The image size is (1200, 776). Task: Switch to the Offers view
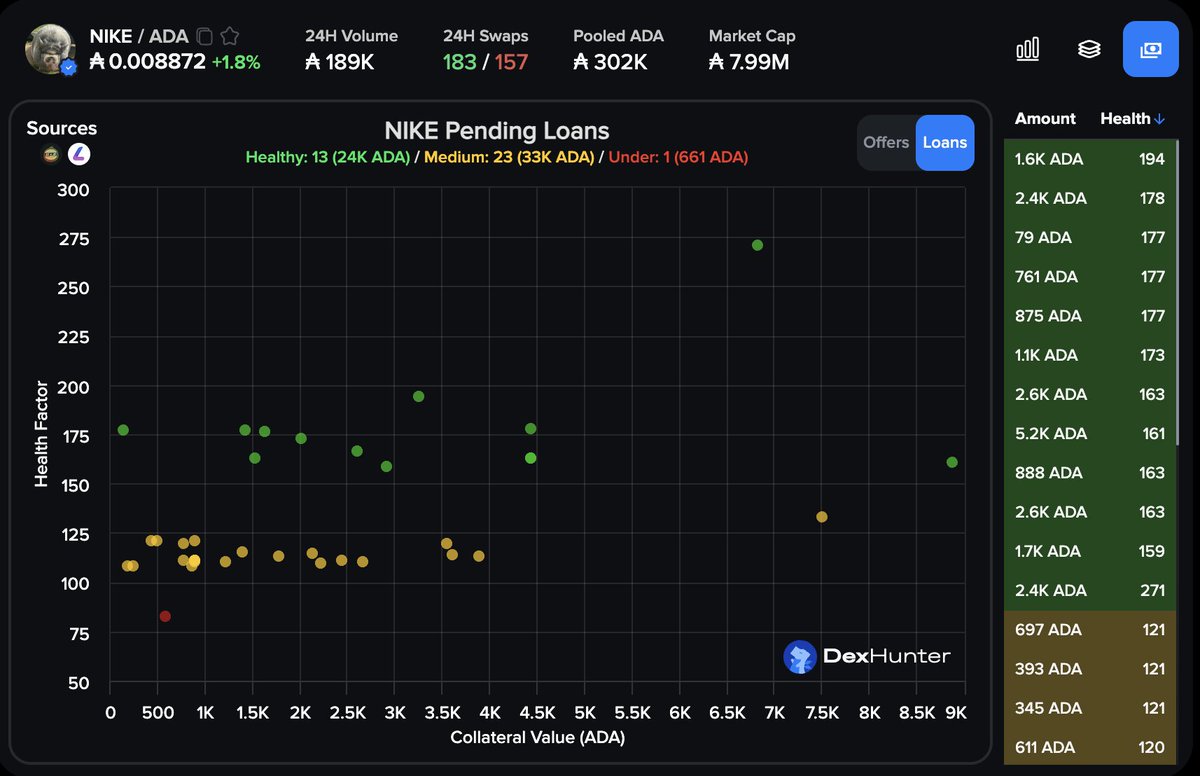[886, 142]
